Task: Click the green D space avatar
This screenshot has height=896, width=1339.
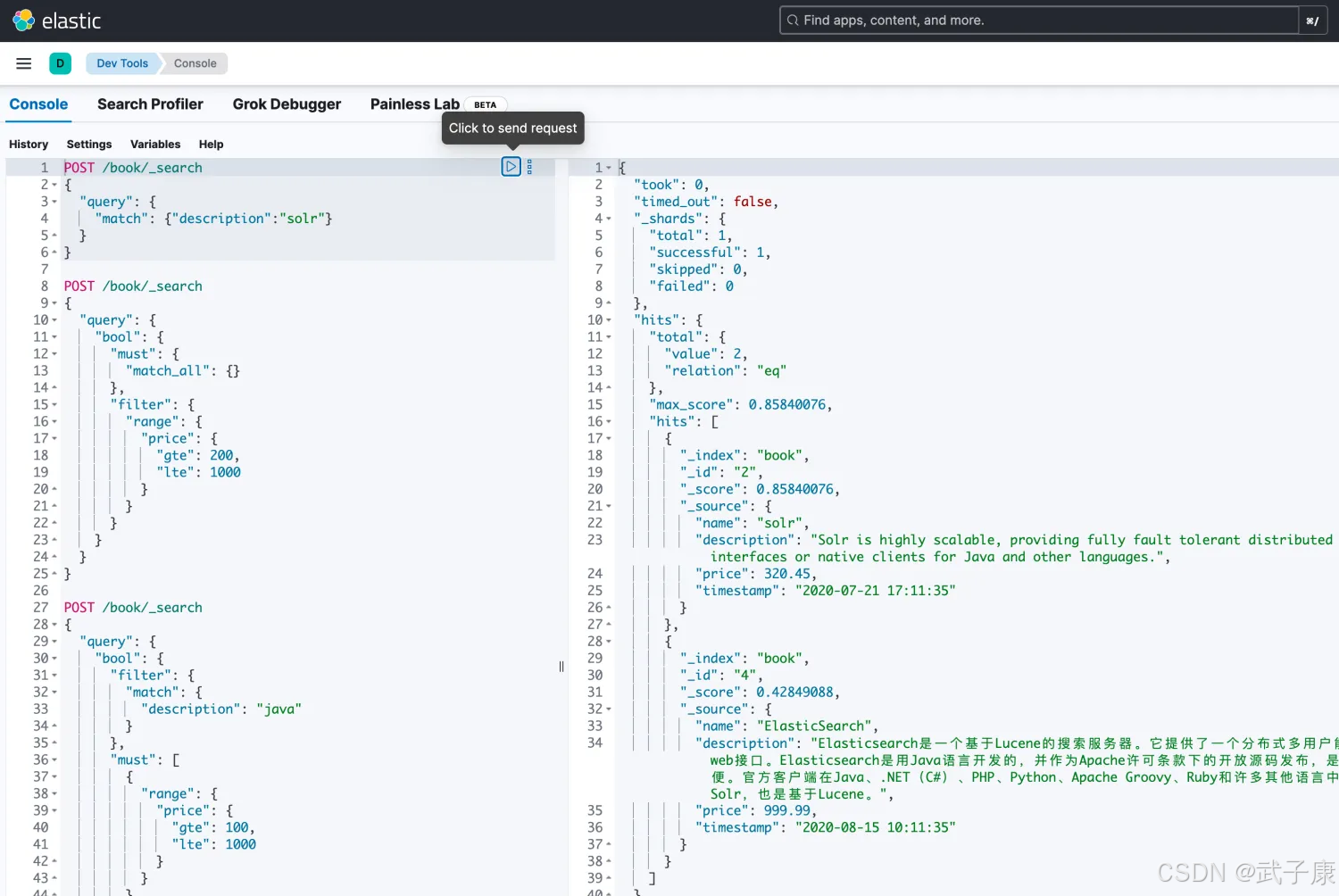Action: point(60,63)
